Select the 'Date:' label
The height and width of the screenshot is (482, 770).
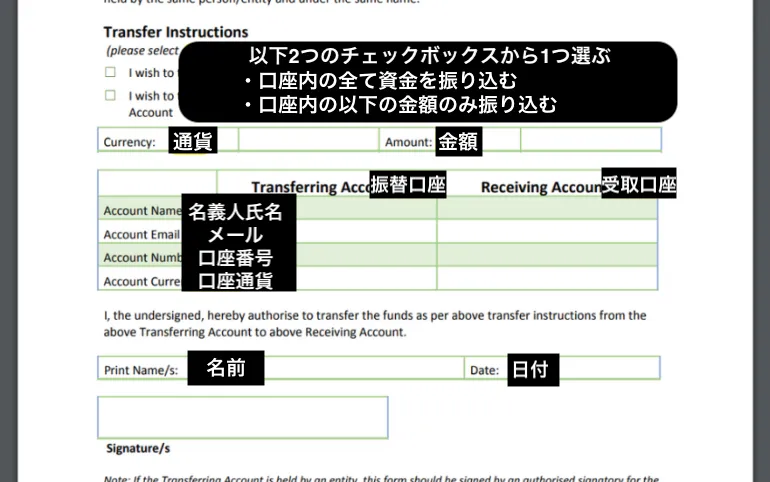coord(484,370)
